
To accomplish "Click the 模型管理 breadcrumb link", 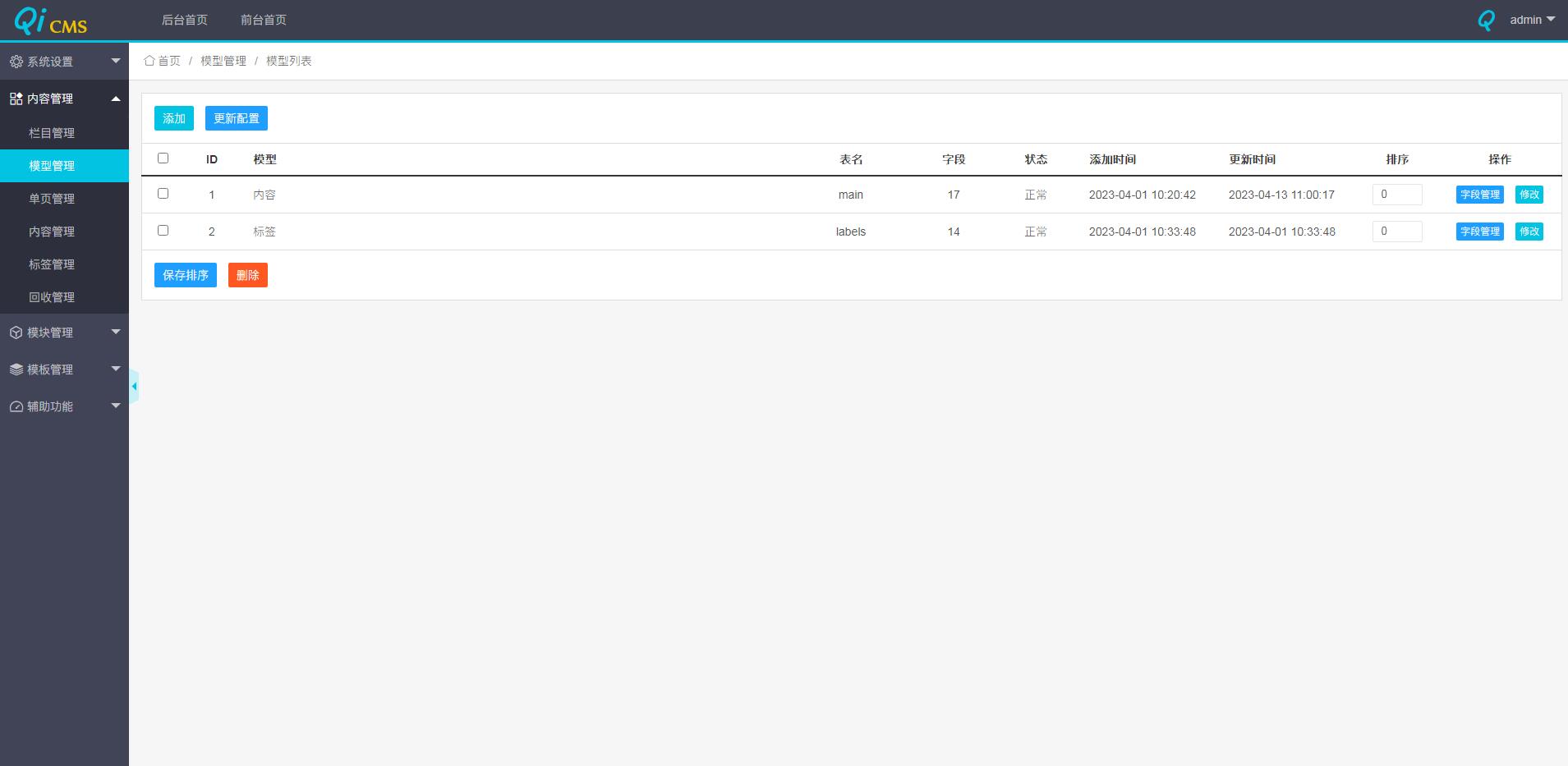I will click(223, 61).
